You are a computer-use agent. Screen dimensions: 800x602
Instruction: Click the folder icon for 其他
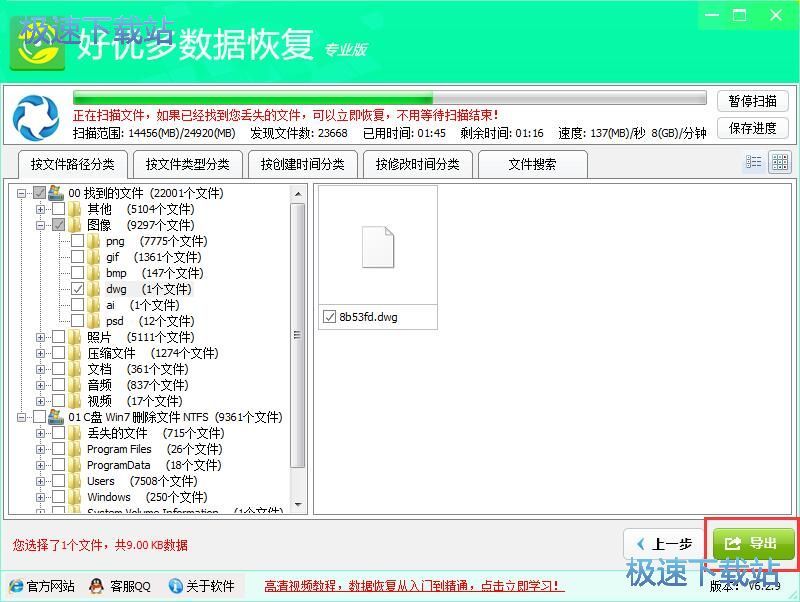(x=75, y=209)
